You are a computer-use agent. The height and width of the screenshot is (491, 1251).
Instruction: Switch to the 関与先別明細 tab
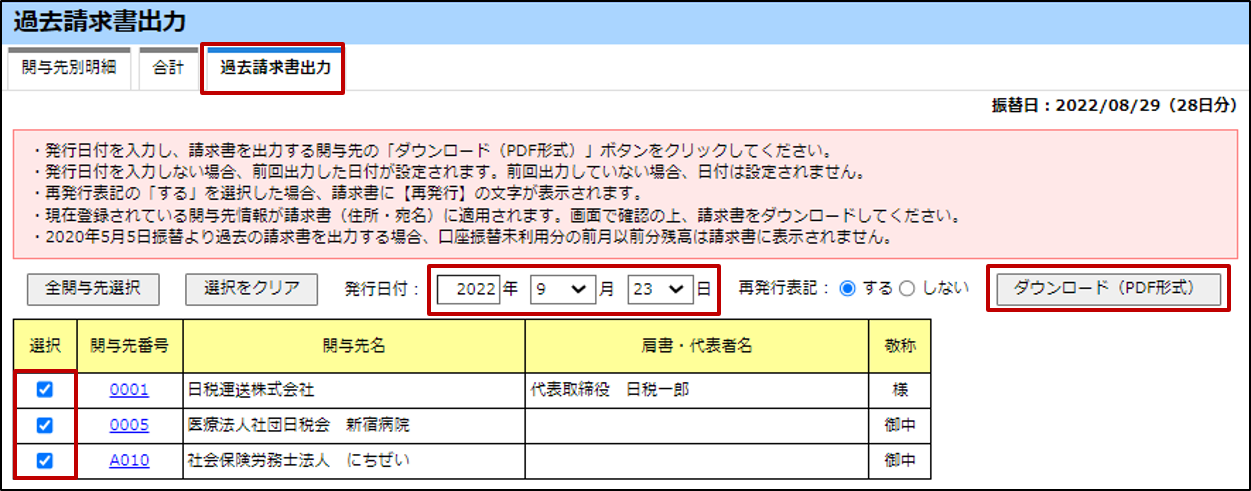pyautogui.click(x=69, y=69)
